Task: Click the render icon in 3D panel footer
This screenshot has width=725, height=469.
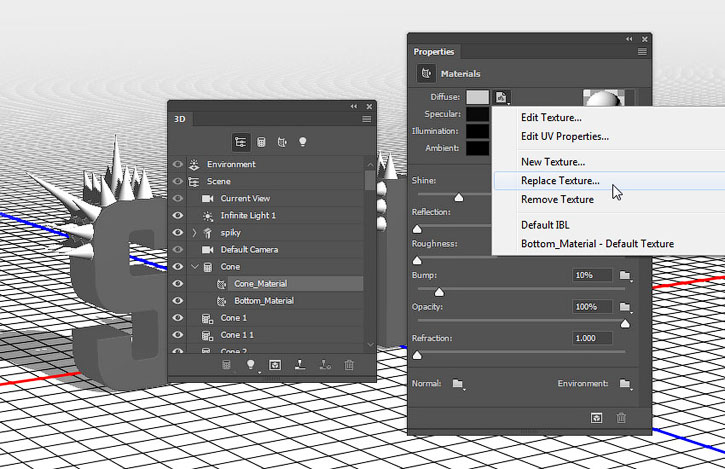Action: tap(275, 365)
